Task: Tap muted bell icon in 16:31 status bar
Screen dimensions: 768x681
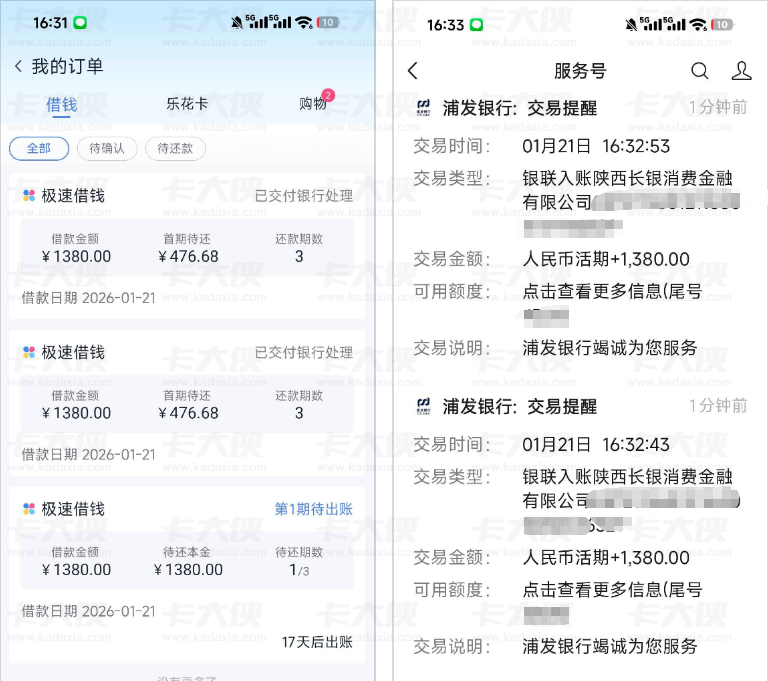Action: coord(237,23)
